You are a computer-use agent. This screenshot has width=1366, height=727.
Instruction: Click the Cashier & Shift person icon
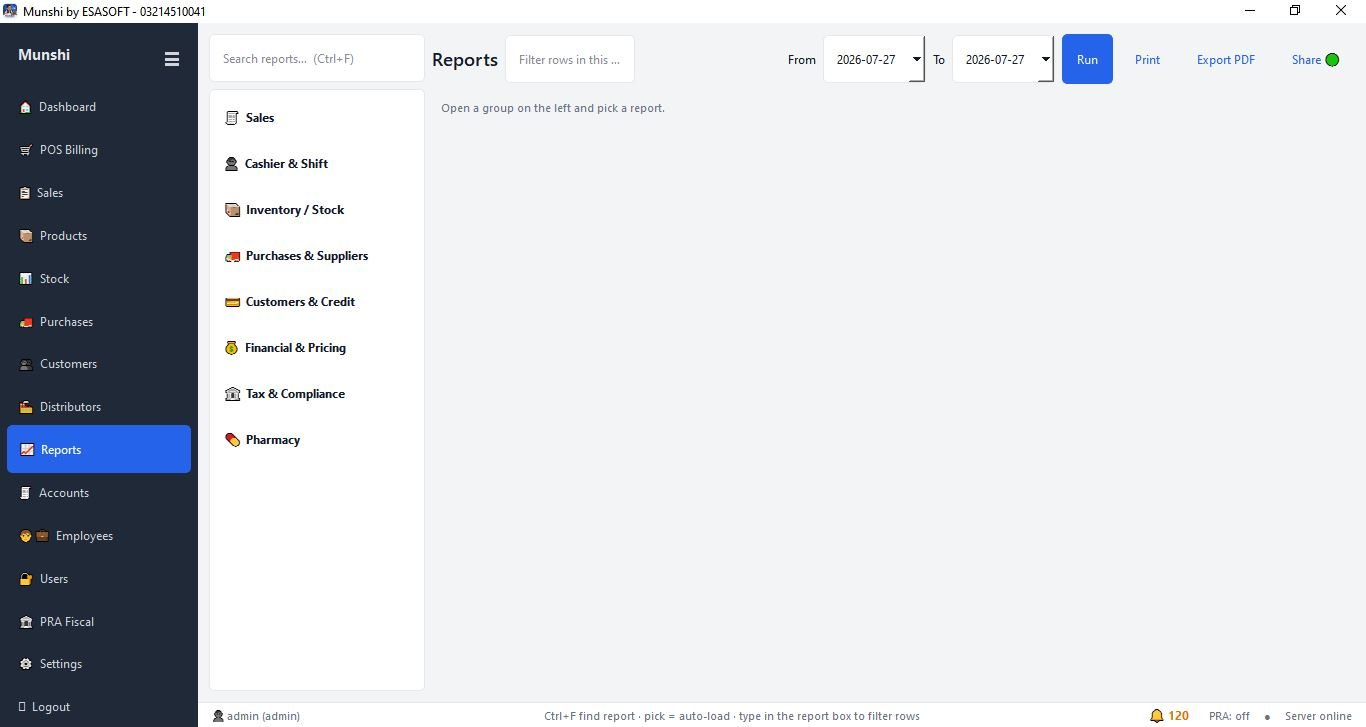(231, 164)
